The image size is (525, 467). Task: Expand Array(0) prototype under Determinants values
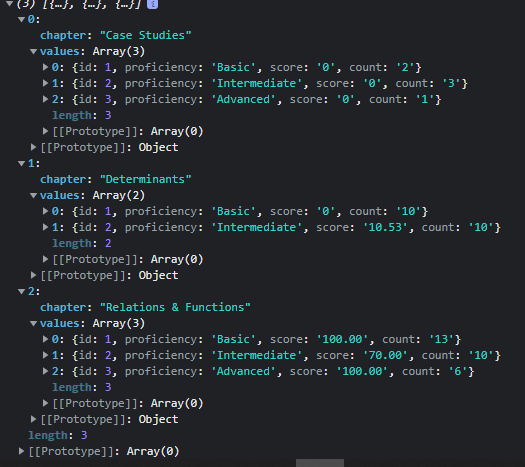coord(45,259)
